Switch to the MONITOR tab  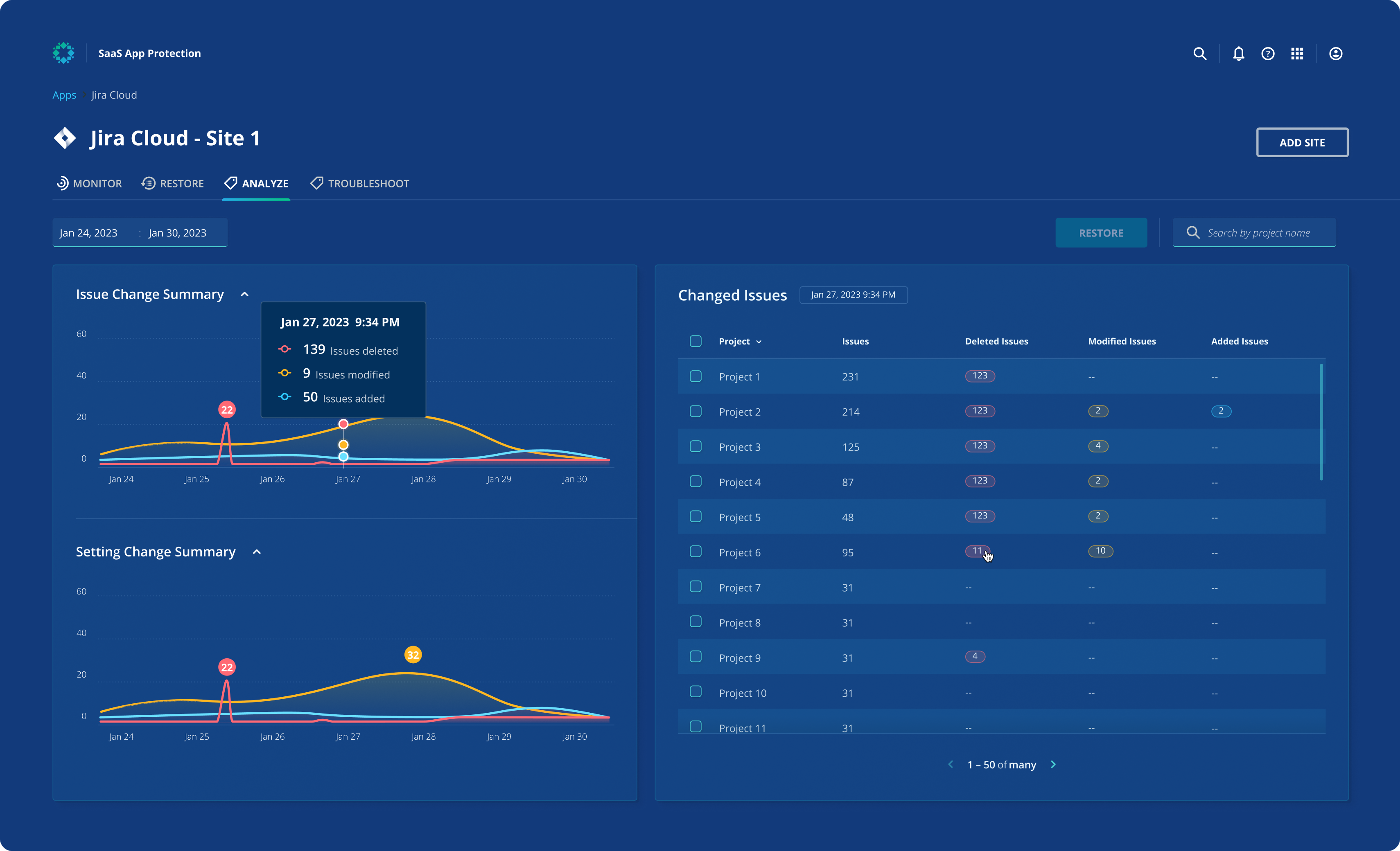(89, 183)
